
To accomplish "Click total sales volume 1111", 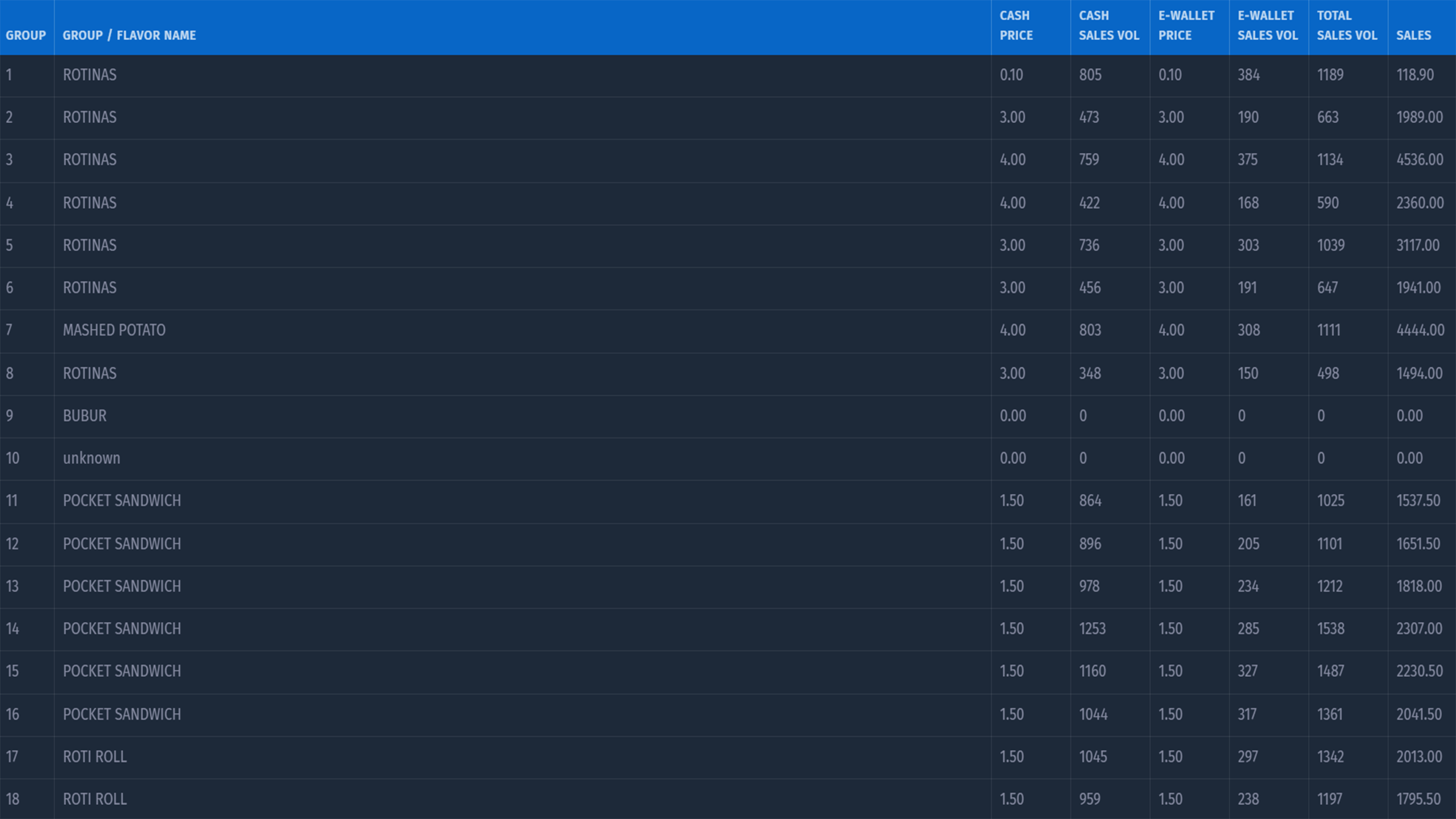I will (x=1329, y=330).
